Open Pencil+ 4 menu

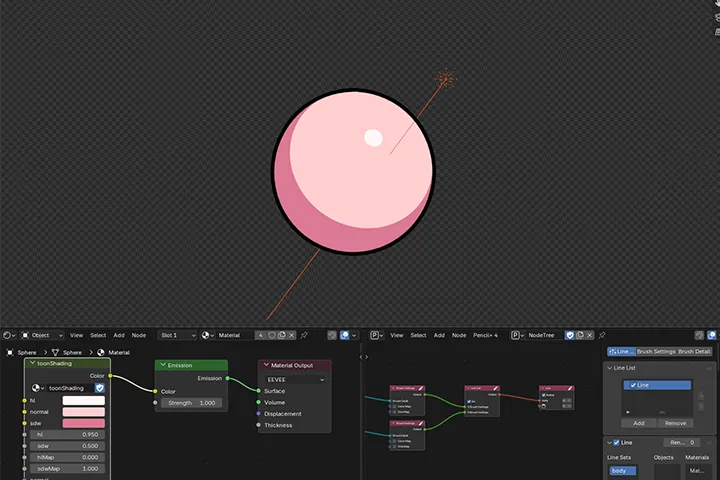485,335
